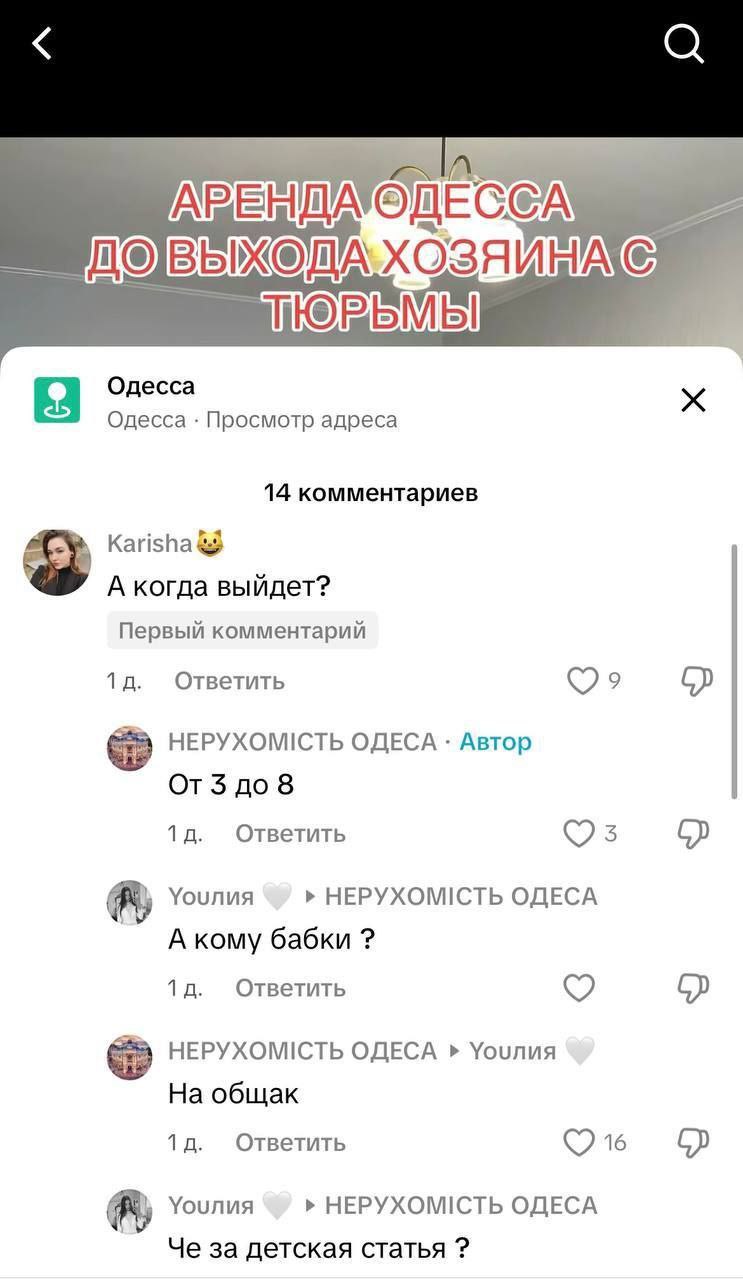
Task: Dislike the "А кому бабки?" comment
Action: 694,988
